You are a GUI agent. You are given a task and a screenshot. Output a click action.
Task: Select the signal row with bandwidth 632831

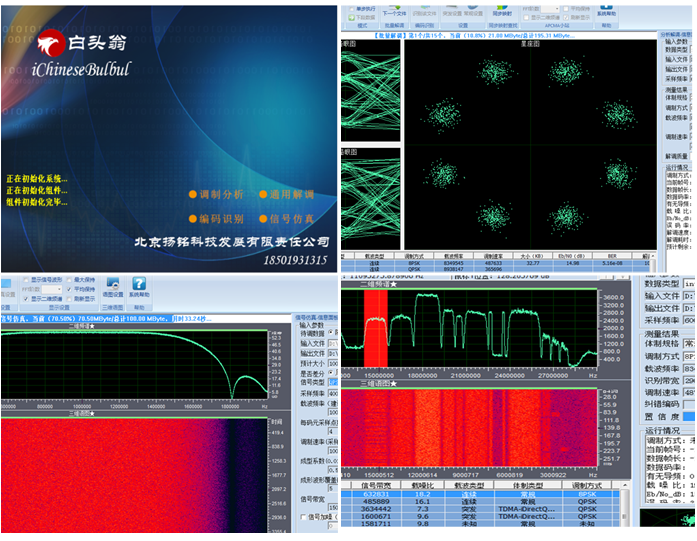(x=480, y=494)
